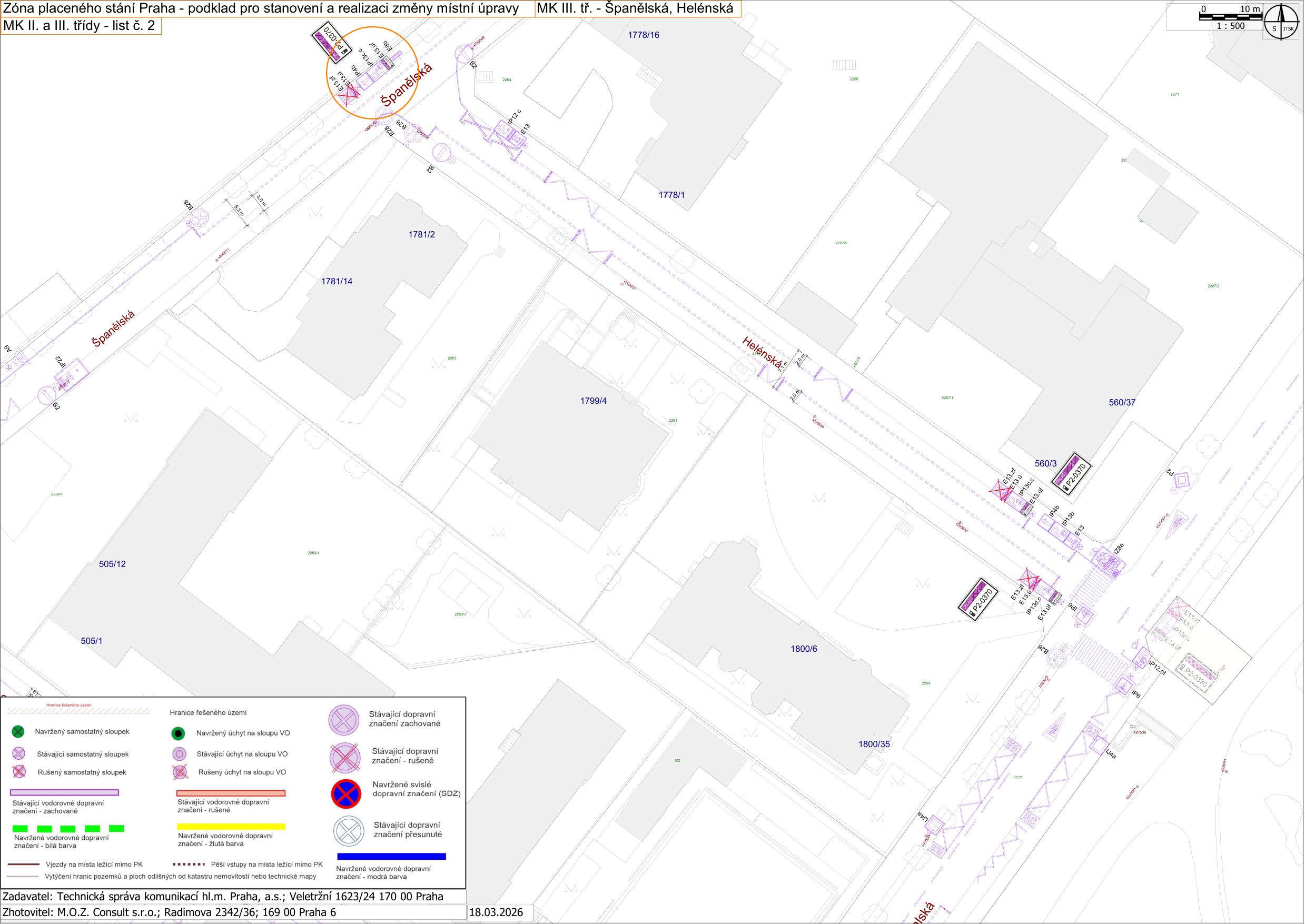
Task: Click the P2-0370 zone sign left of 1800/6 corner
Action: coord(978,600)
